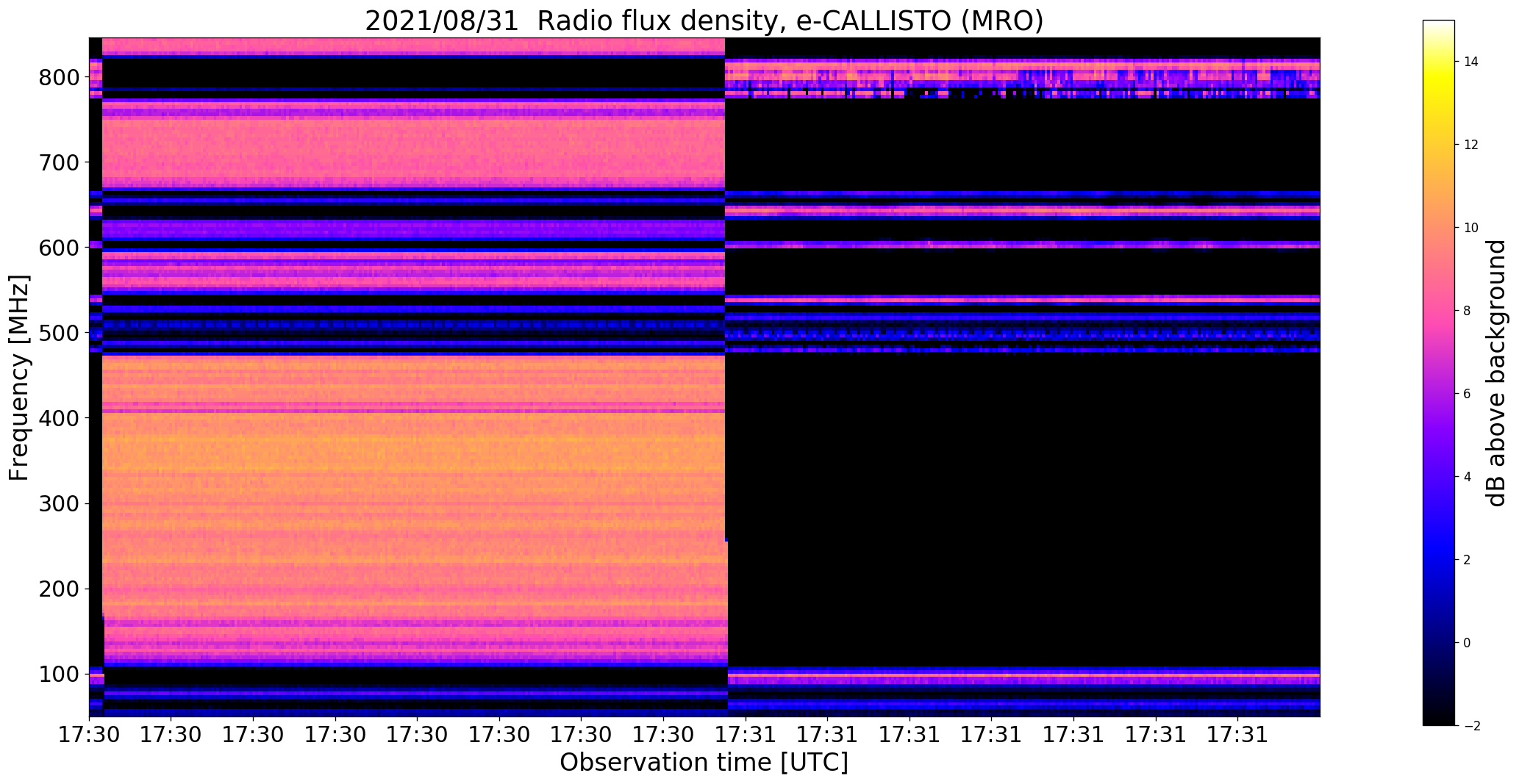Click the 600 frequency tick label
The image size is (1519, 784).
(x=60, y=248)
